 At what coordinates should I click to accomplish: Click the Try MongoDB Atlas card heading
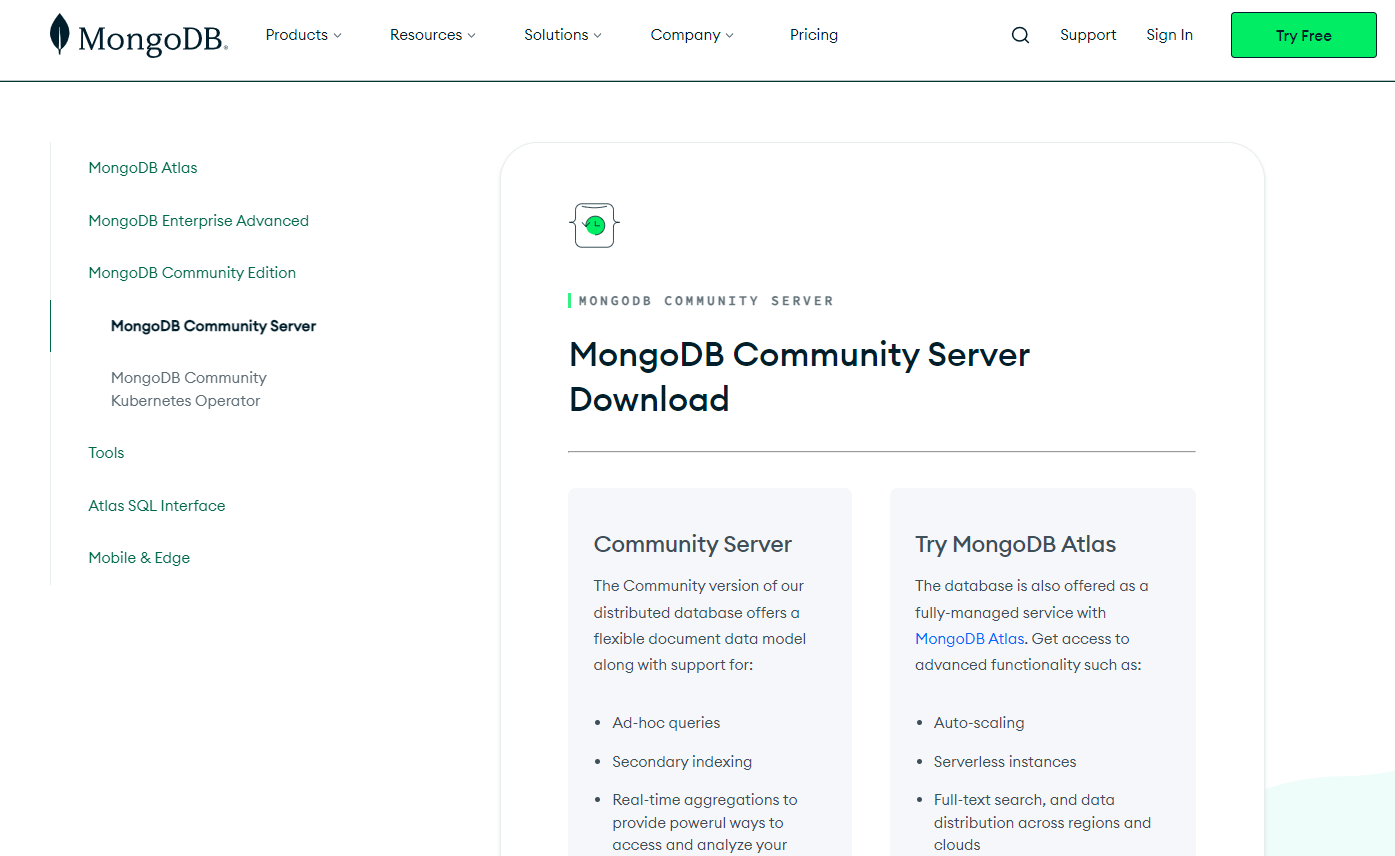[x=1015, y=544]
